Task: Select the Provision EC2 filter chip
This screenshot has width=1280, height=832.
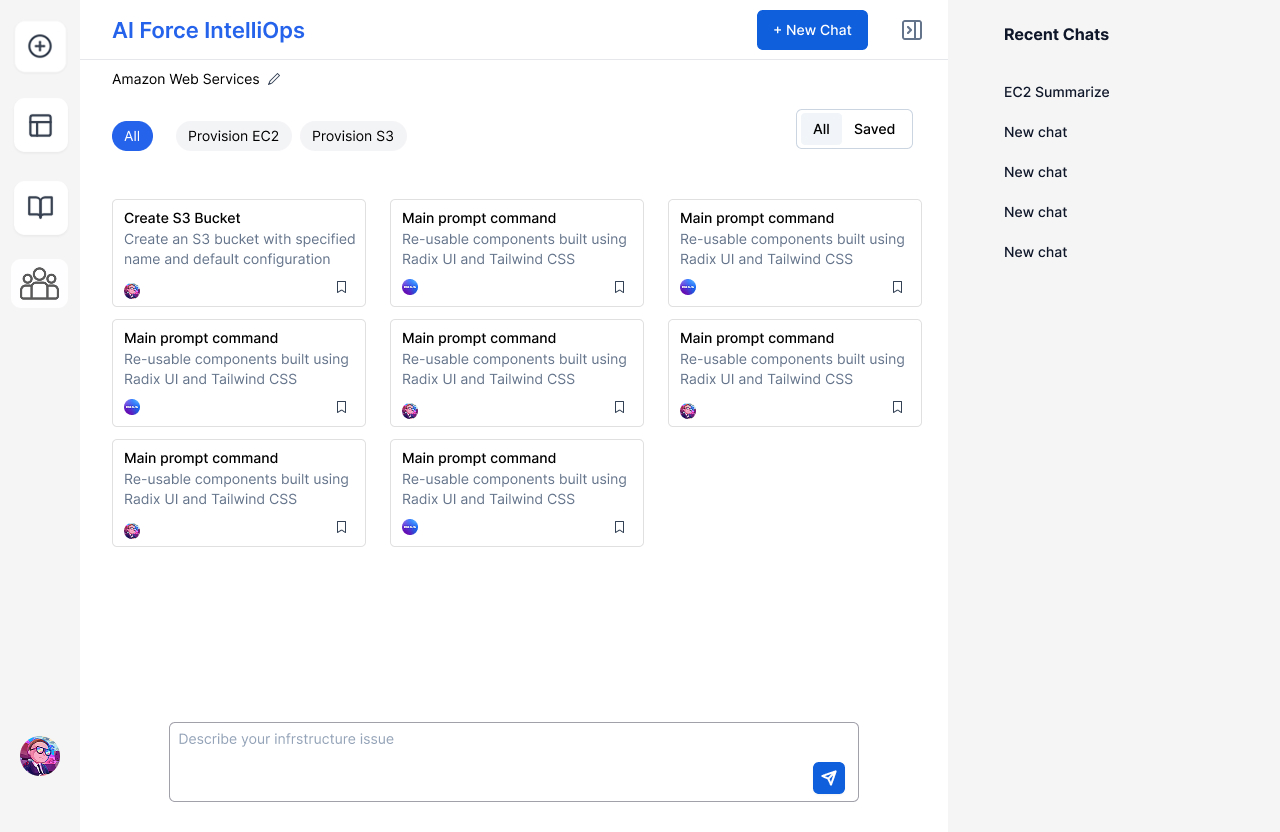Action: [x=233, y=136]
